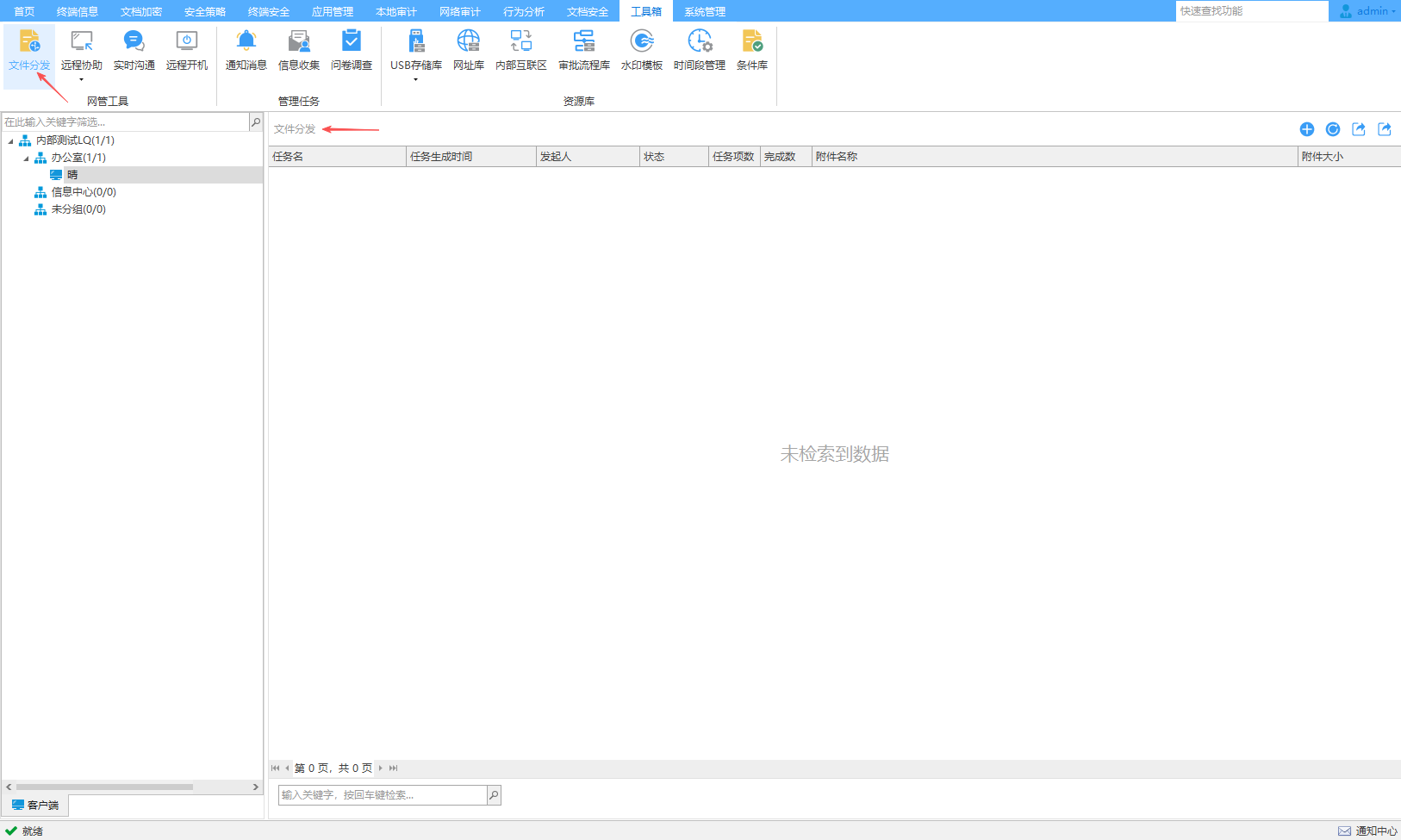Switch to the 文档加密 tab
This screenshot has width=1401, height=840.
click(x=140, y=11)
